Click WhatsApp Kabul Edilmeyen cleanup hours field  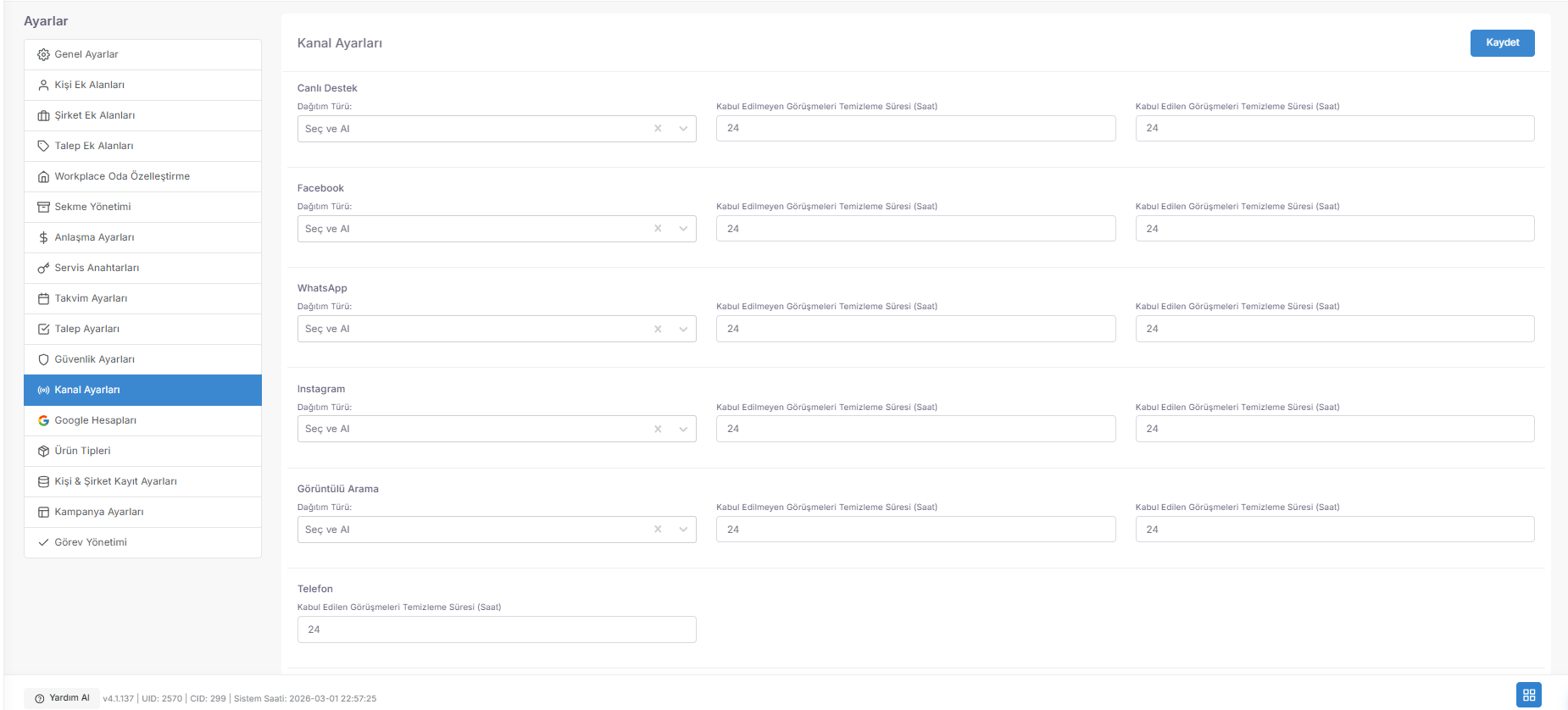click(x=915, y=329)
